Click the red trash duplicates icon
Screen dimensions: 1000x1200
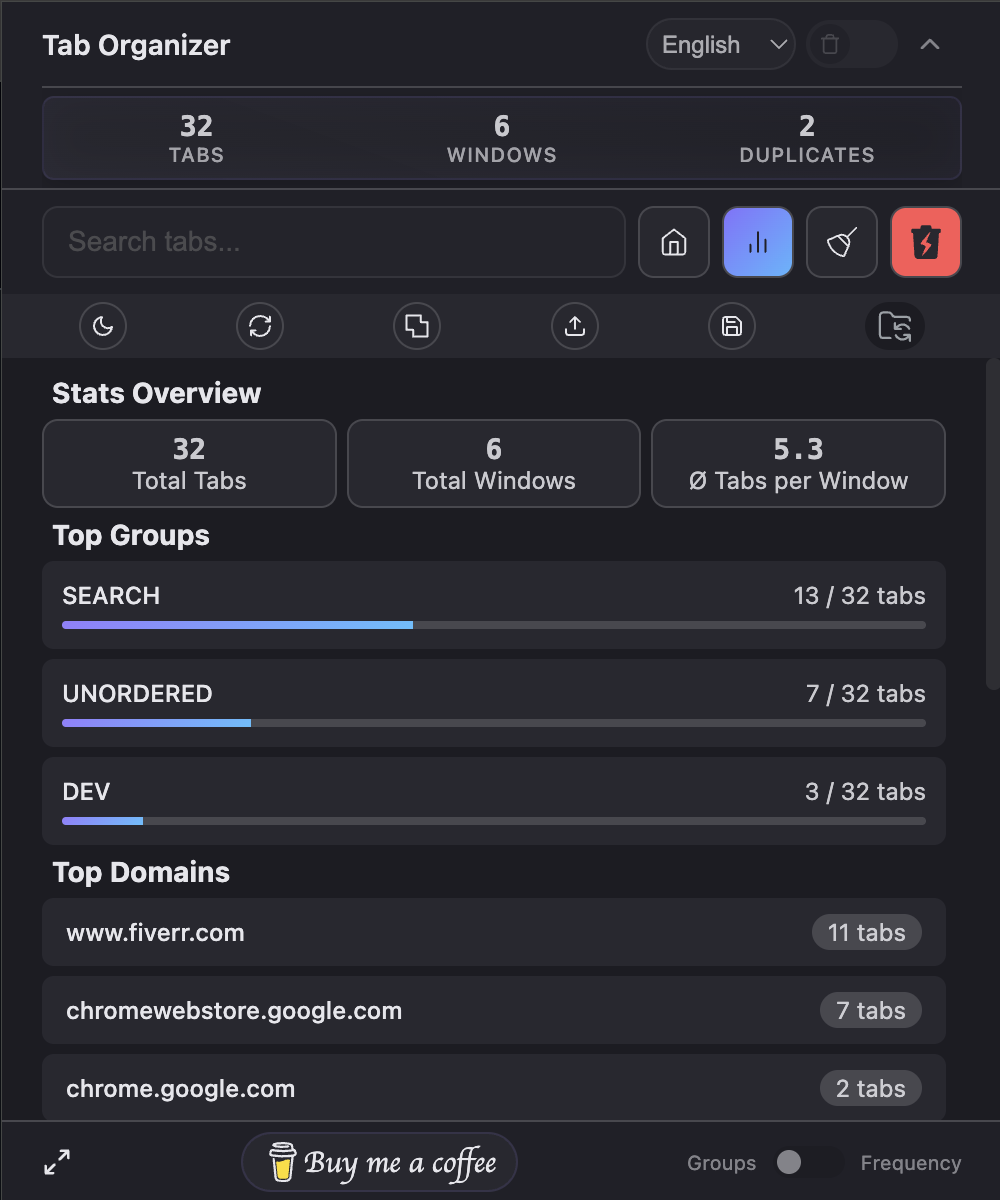click(x=925, y=241)
